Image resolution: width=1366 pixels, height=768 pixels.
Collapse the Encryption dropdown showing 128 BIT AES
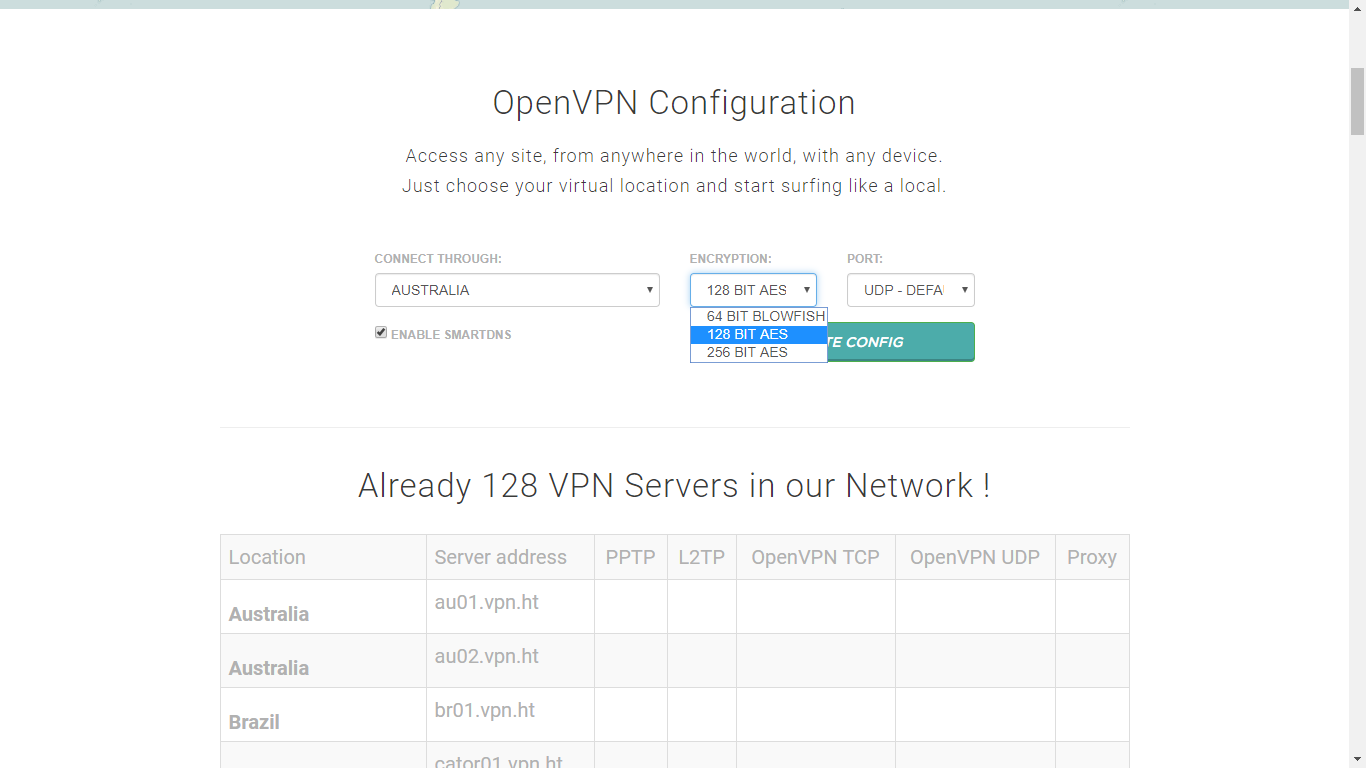(x=753, y=290)
